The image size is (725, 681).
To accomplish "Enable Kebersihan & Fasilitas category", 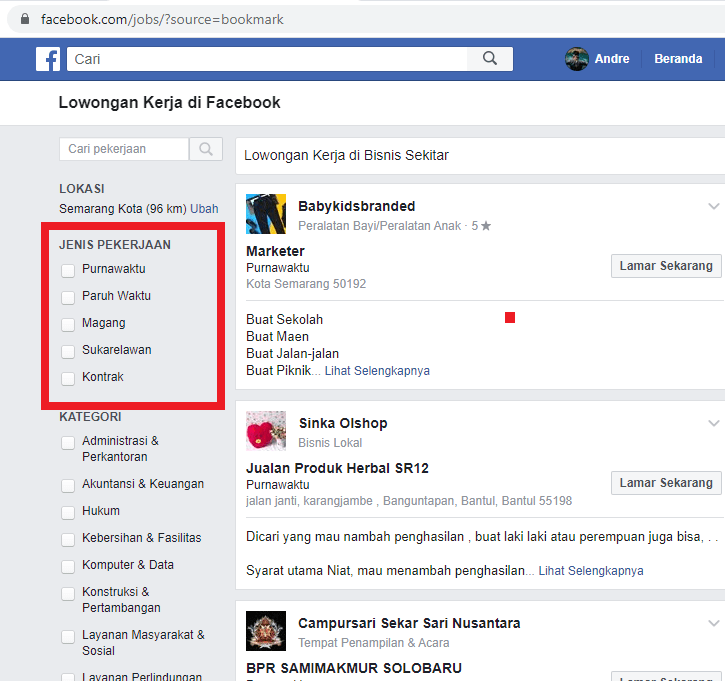I will [x=68, y=540].
